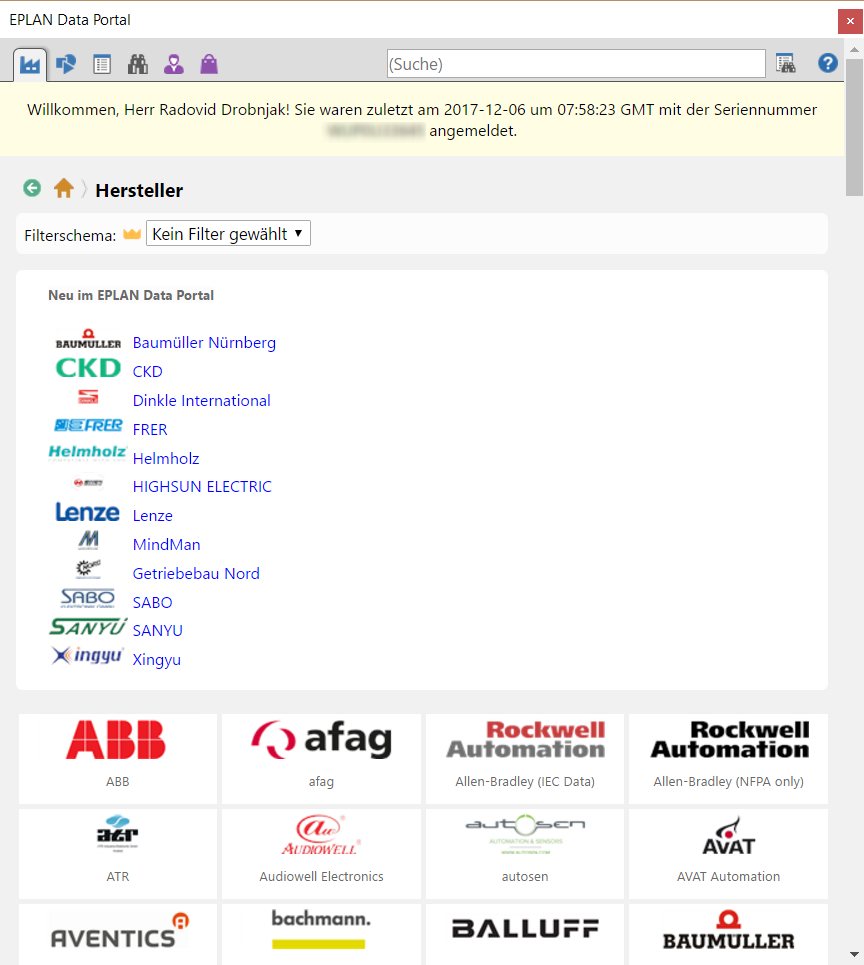Select the Hersteller breadcrumb entry
Image resolution: width=864 pixels, height=965 pixels.
(138, 190)
